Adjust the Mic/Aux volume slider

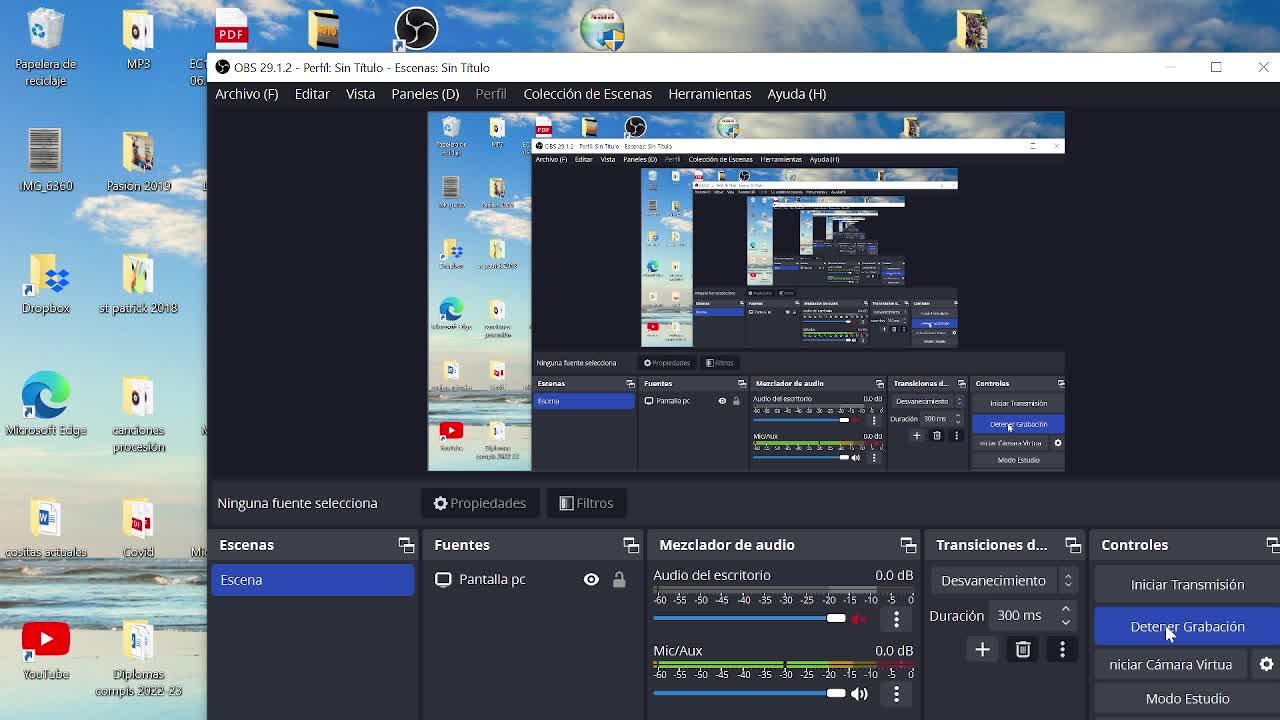[x=836, y=694]
